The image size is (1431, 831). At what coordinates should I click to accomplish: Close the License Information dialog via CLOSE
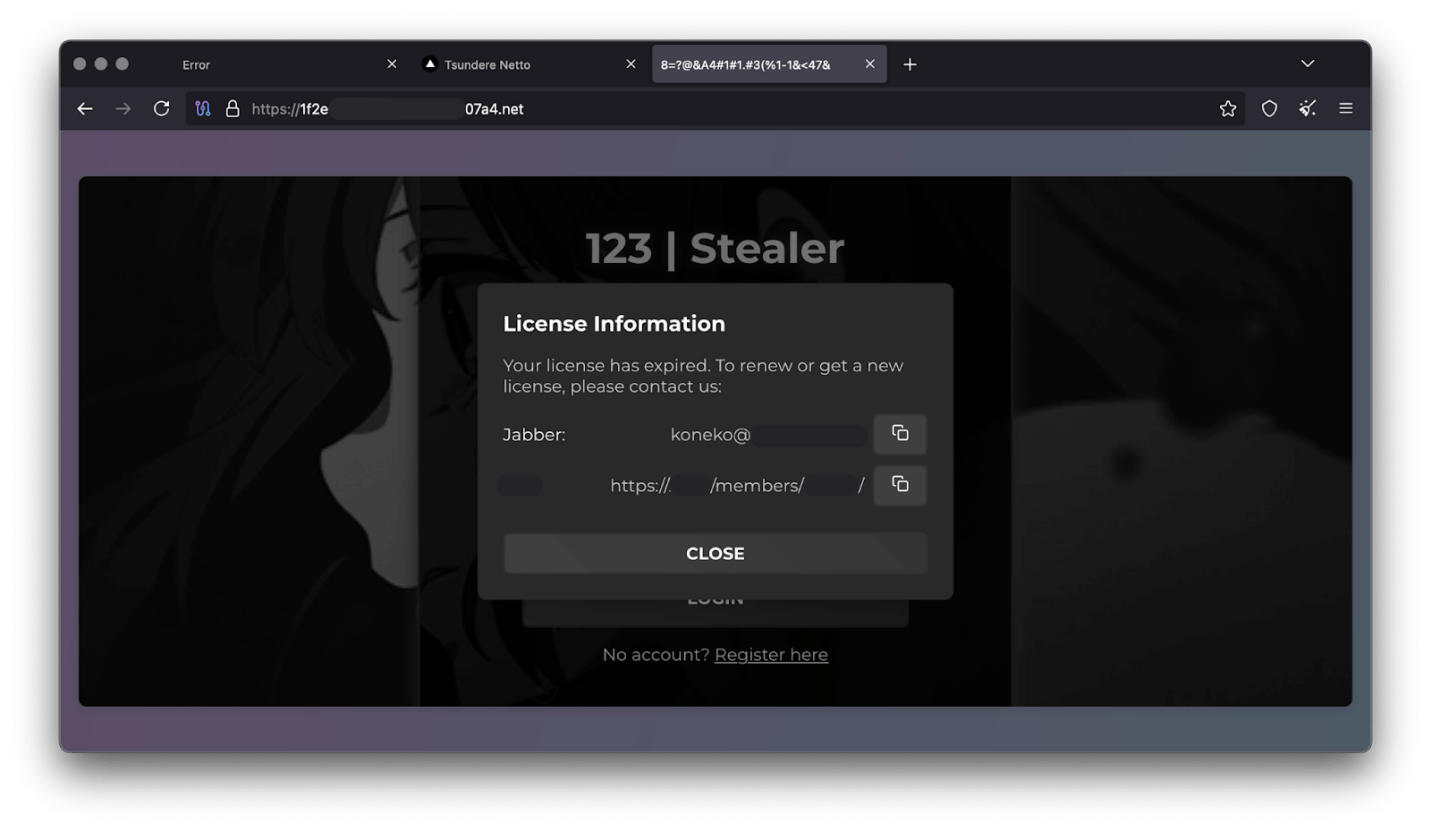[x=715, y=553]
